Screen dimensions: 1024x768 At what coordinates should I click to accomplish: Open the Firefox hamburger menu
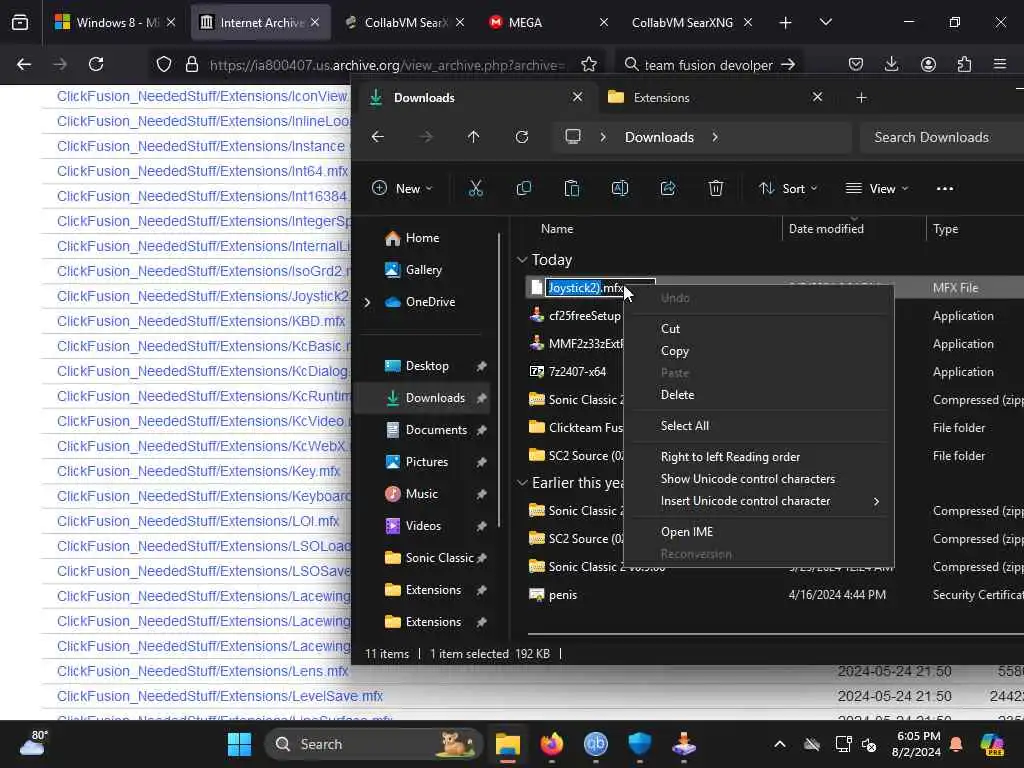[999, 64]
